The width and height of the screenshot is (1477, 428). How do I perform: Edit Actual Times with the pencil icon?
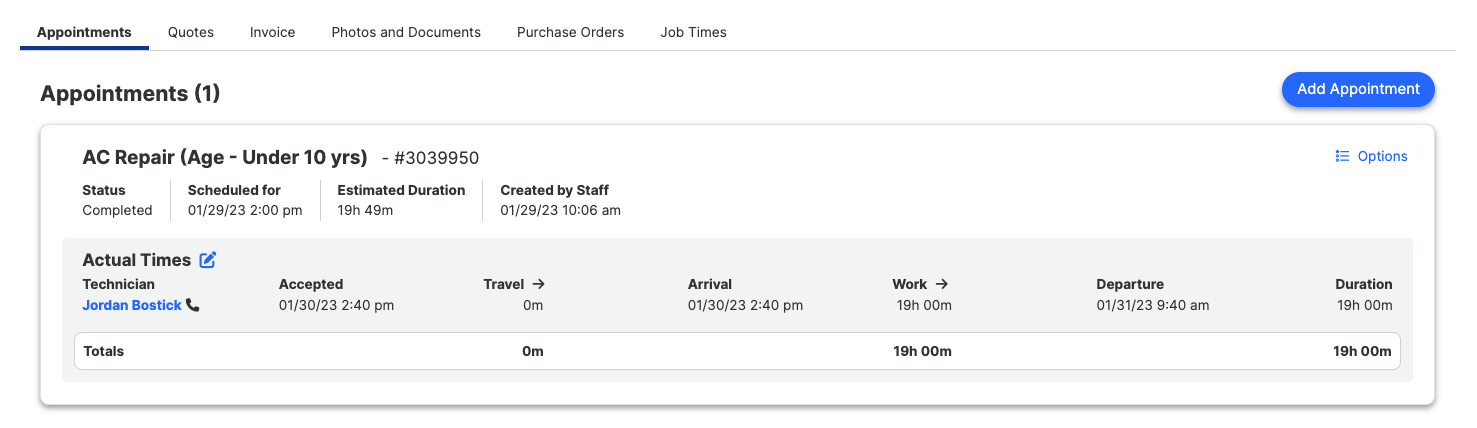[208, 260]
